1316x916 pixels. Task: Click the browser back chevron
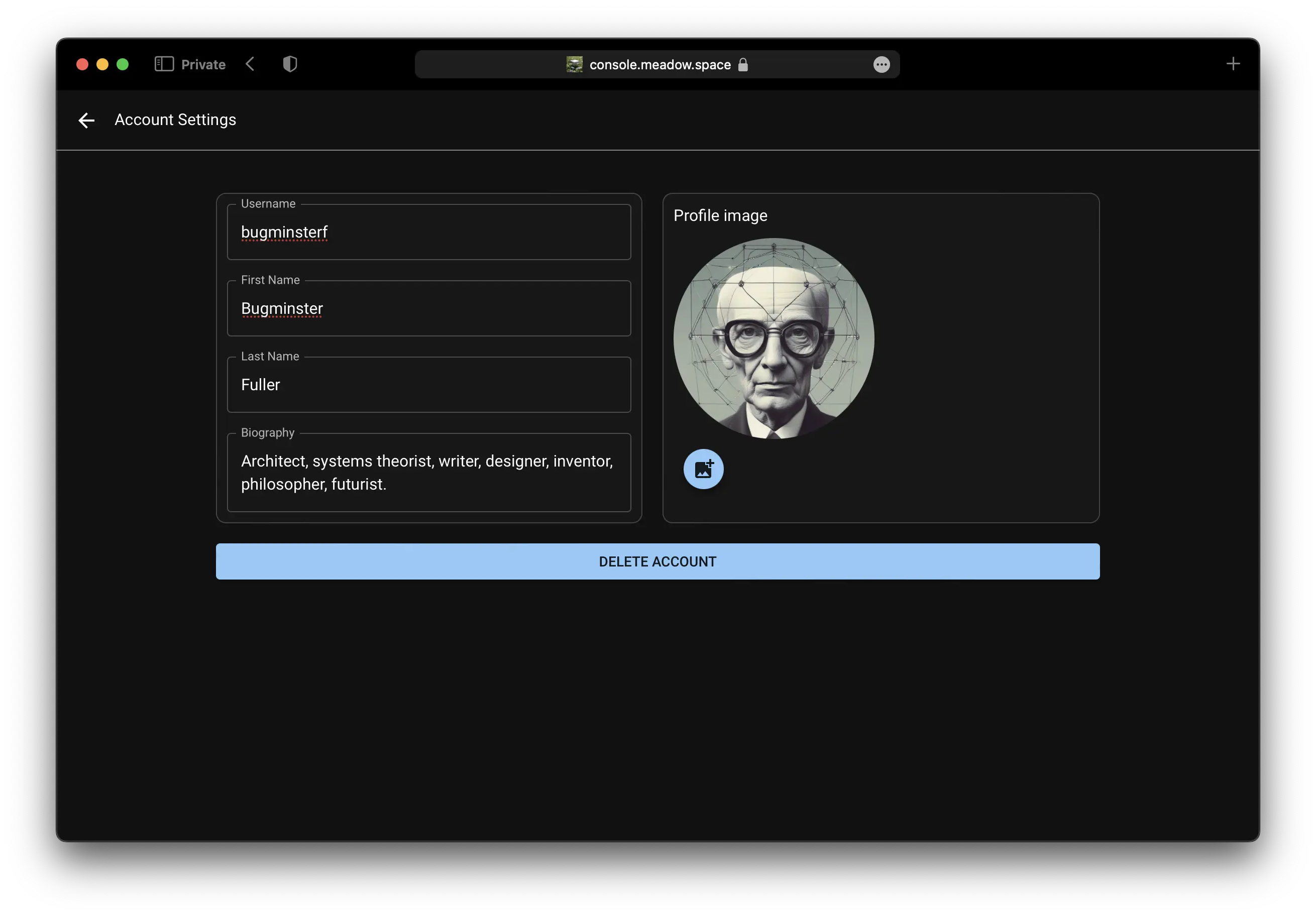[250, 64]
